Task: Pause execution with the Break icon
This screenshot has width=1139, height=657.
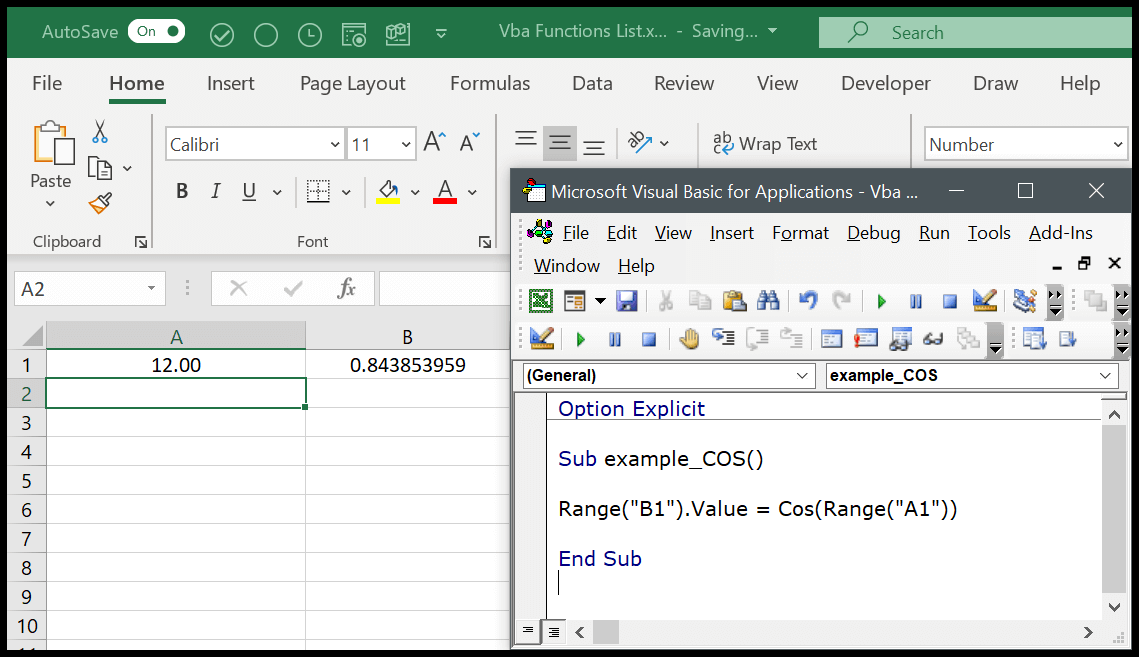Action: (915, 301)
